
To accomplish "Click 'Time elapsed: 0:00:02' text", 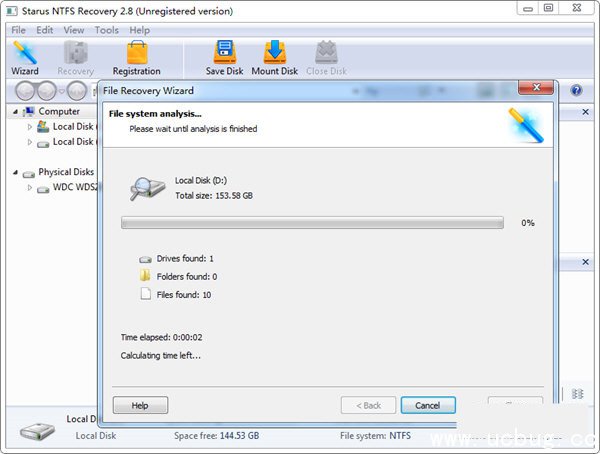I will (x=161, y=337).
